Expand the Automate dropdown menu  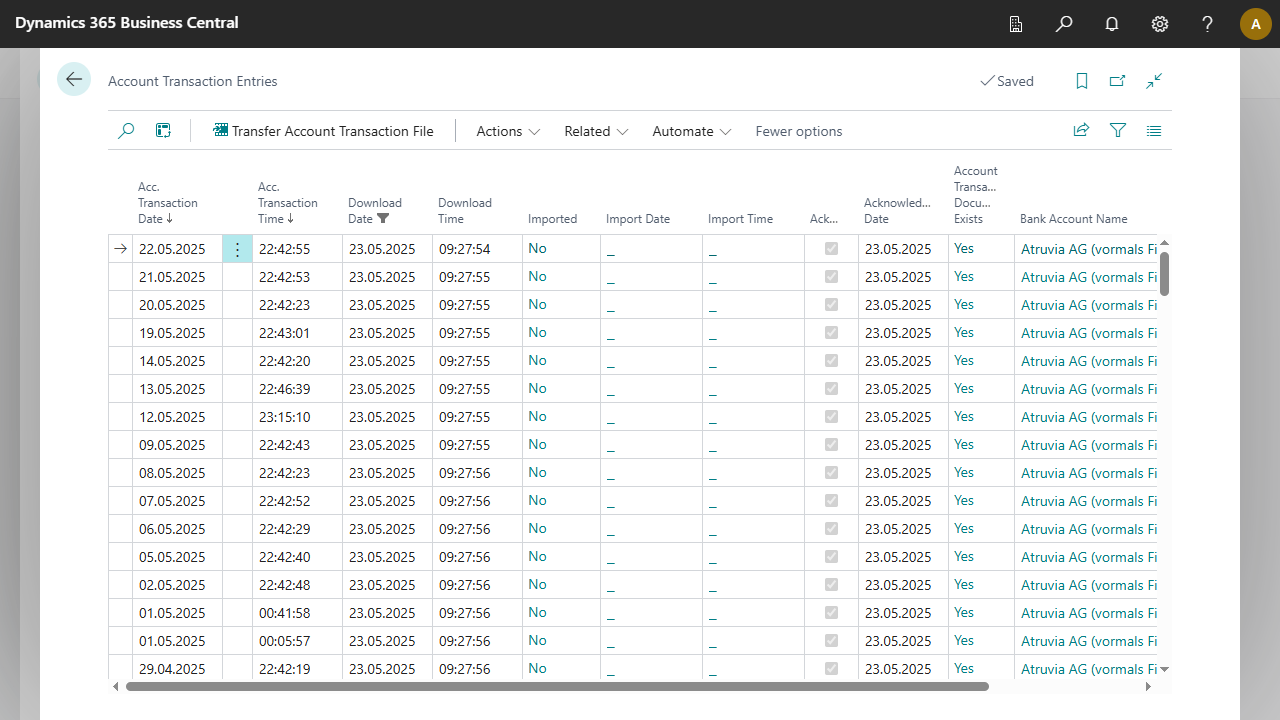coord(691,131)
